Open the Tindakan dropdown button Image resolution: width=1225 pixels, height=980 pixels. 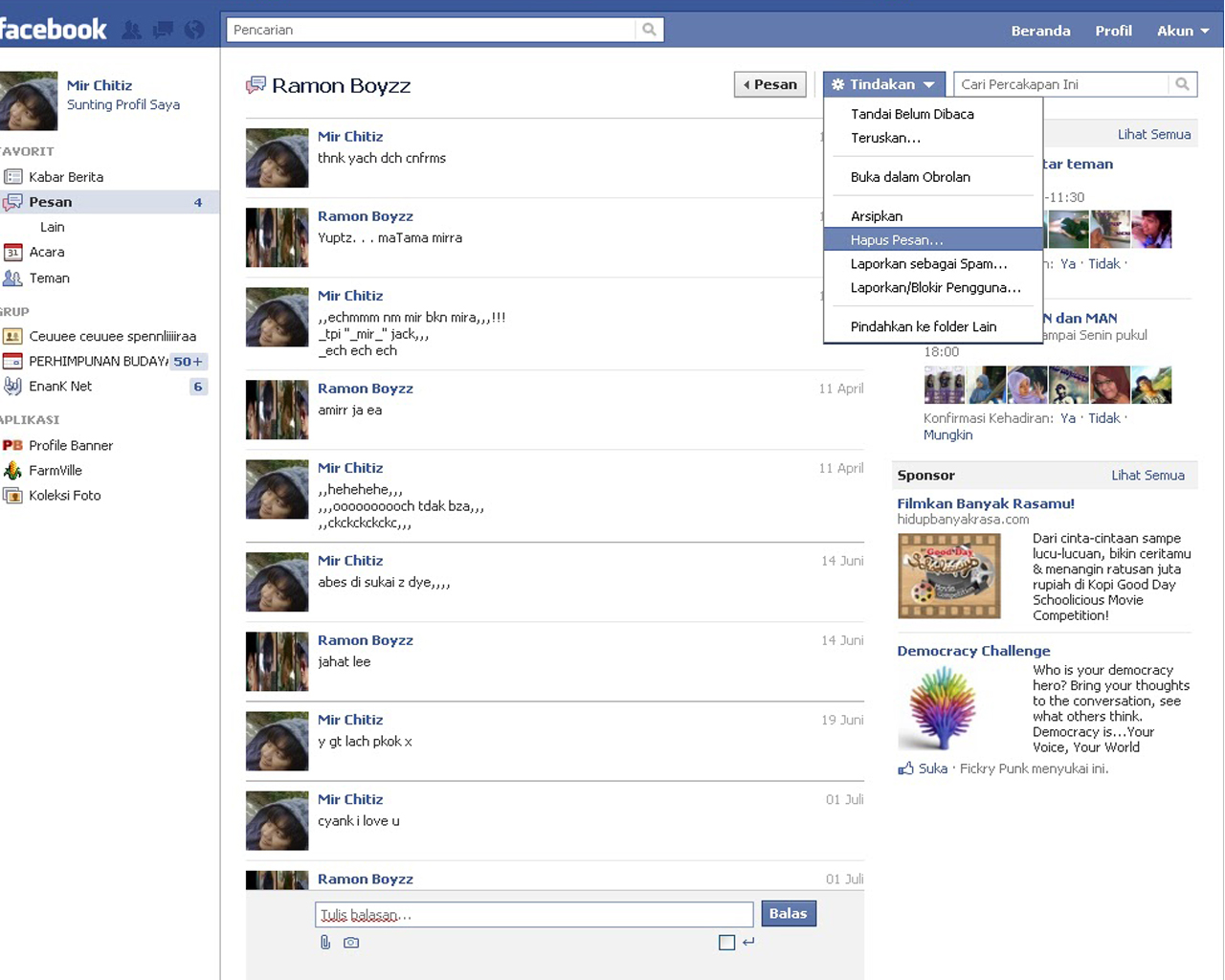point(884,84)
